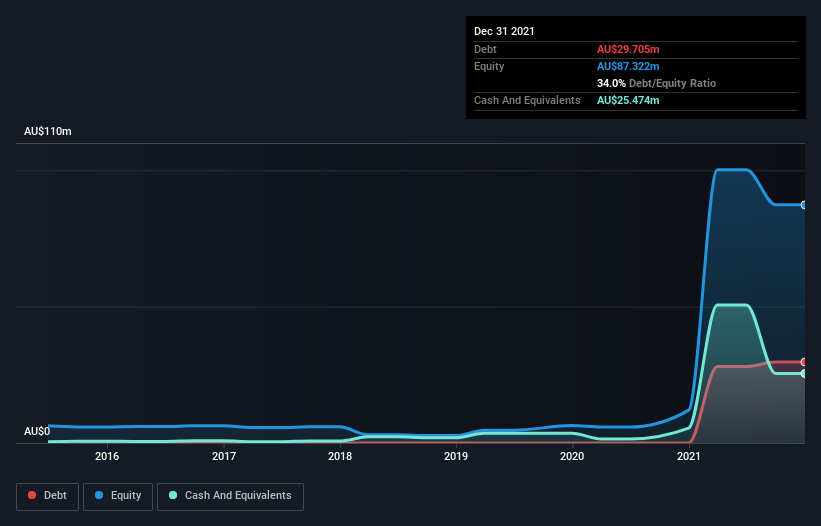Click the 2016 x-axis label

point(107,456)
